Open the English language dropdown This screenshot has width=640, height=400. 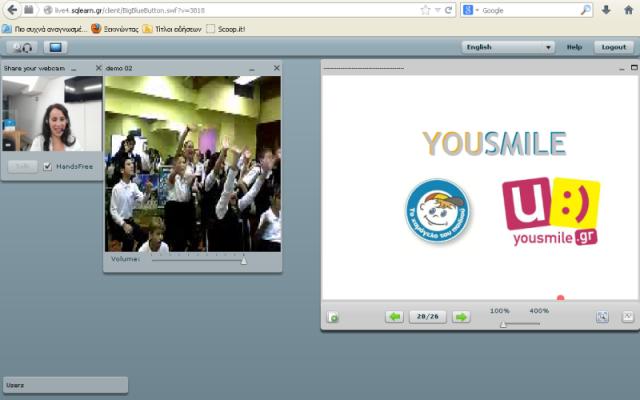(x=508, y=47)
